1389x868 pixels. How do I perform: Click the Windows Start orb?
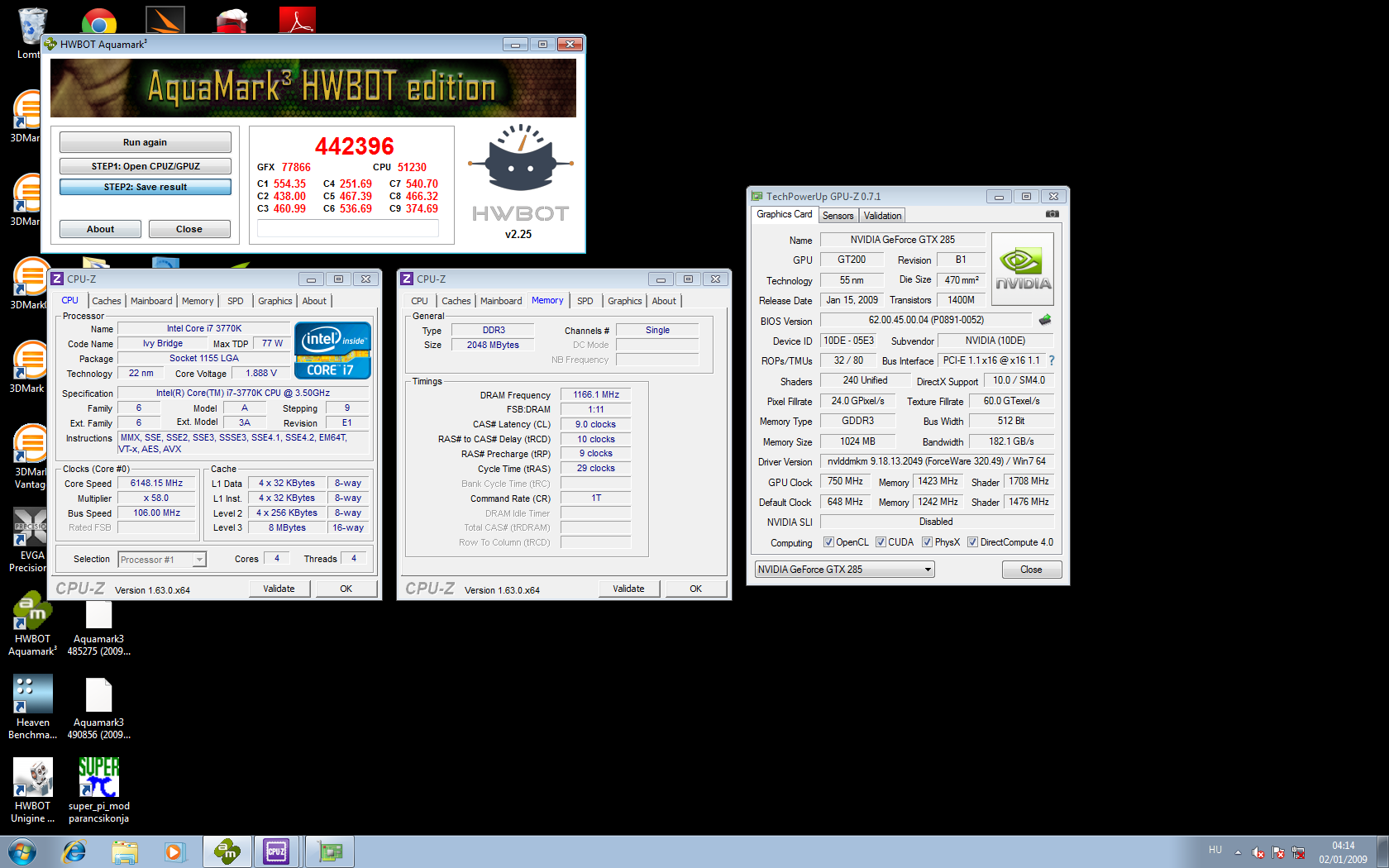tap(22, 851)
